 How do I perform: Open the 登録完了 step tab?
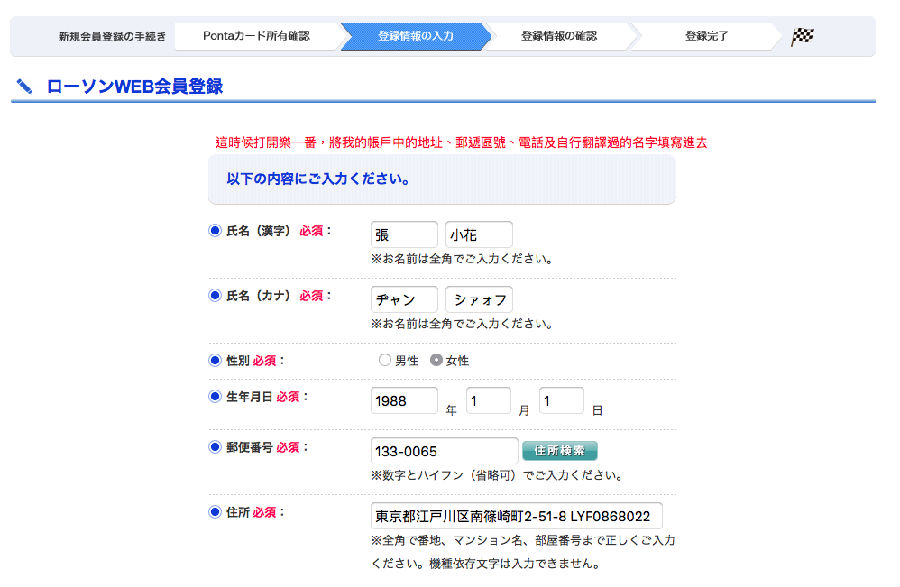pos(707,36)
